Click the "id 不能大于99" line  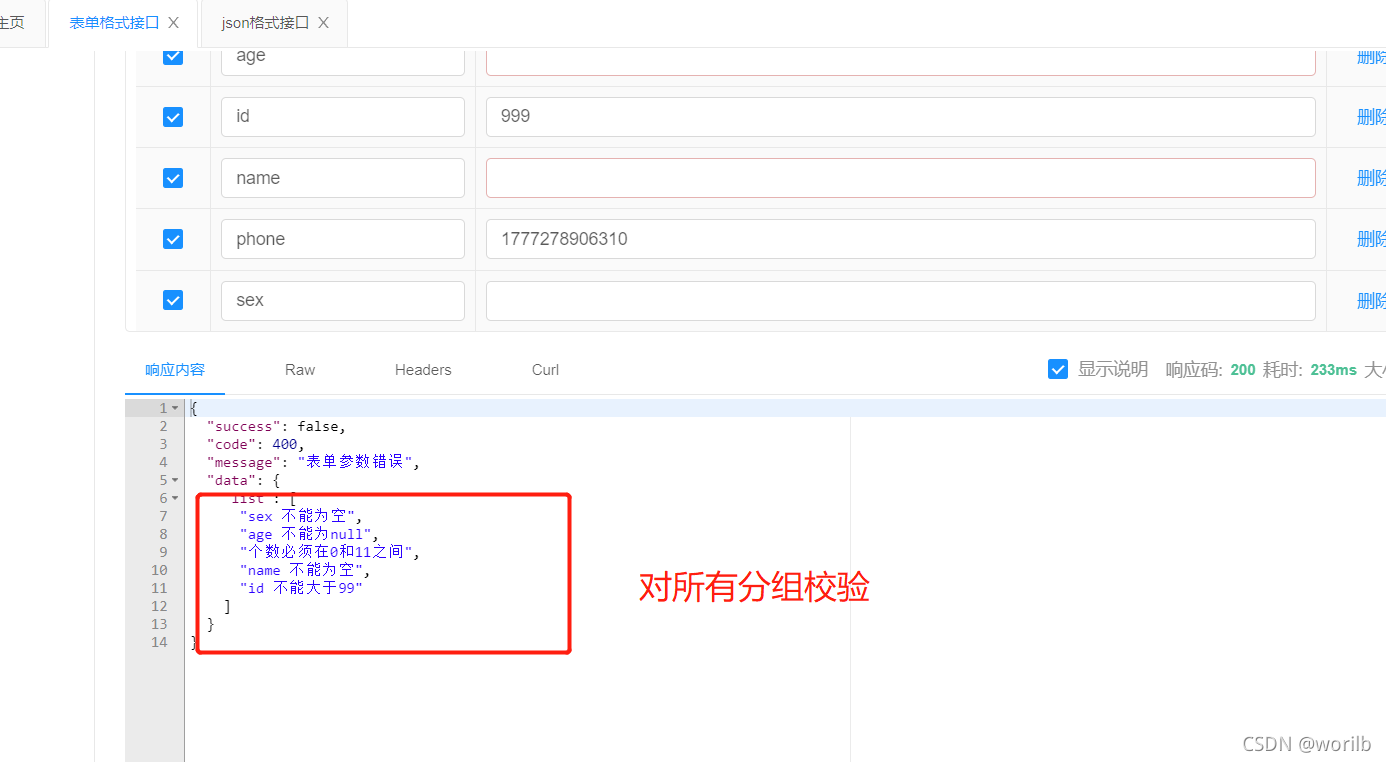(301, 588)
